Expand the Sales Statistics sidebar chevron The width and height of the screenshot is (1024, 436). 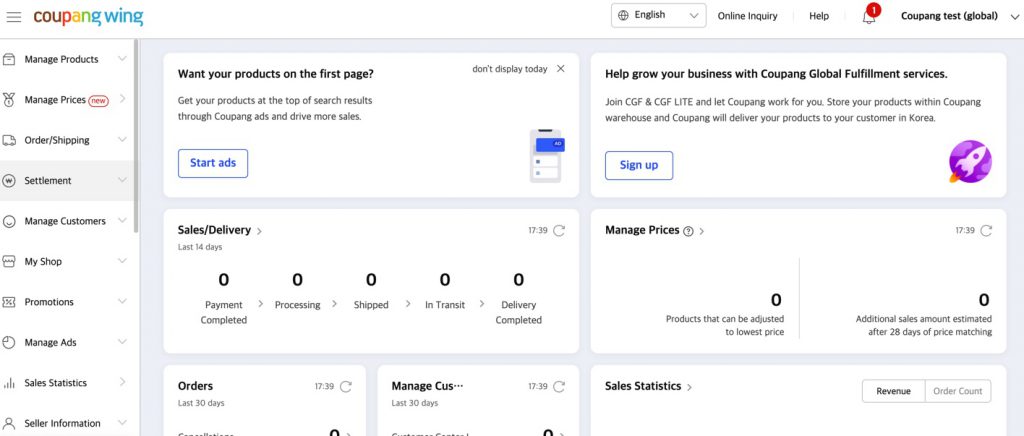[x=122, y=382]
